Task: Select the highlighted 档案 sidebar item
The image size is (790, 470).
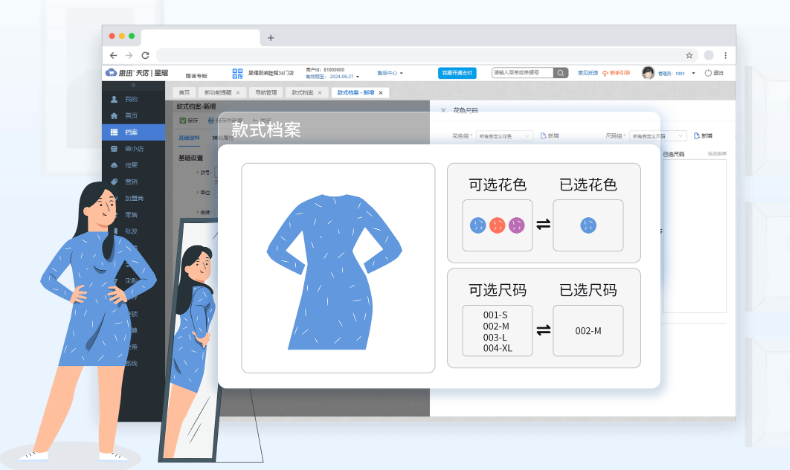Action: [134, 132]
